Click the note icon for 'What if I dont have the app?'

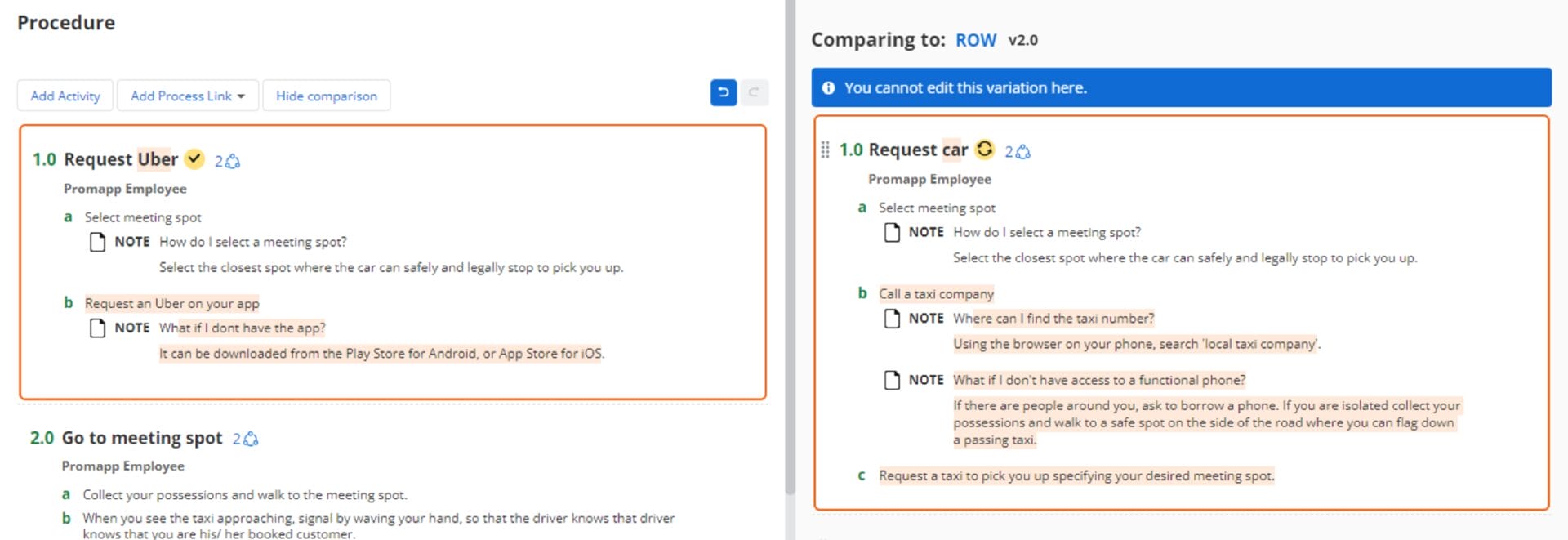tap(97, 328)
